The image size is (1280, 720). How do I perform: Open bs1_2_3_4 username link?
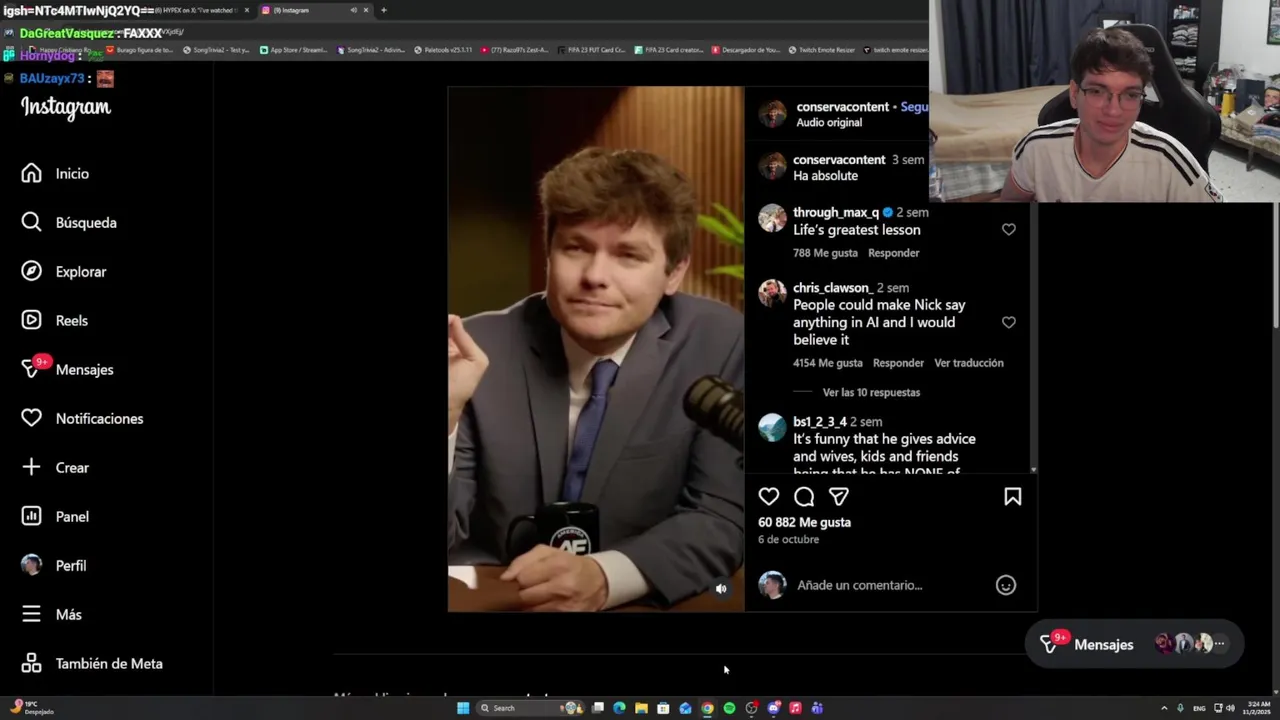(820, 422)
